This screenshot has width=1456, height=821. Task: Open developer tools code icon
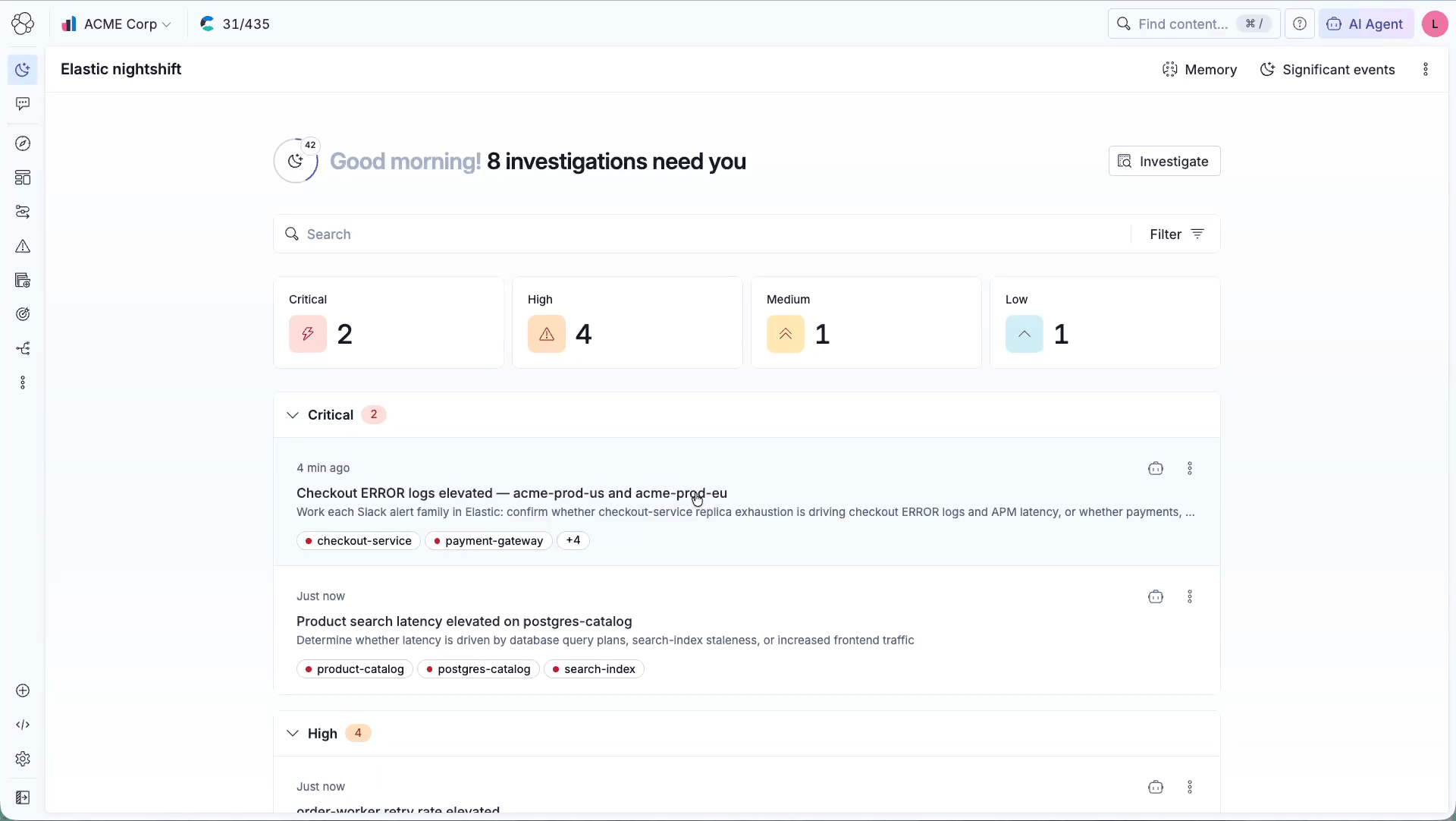(23, 725)
